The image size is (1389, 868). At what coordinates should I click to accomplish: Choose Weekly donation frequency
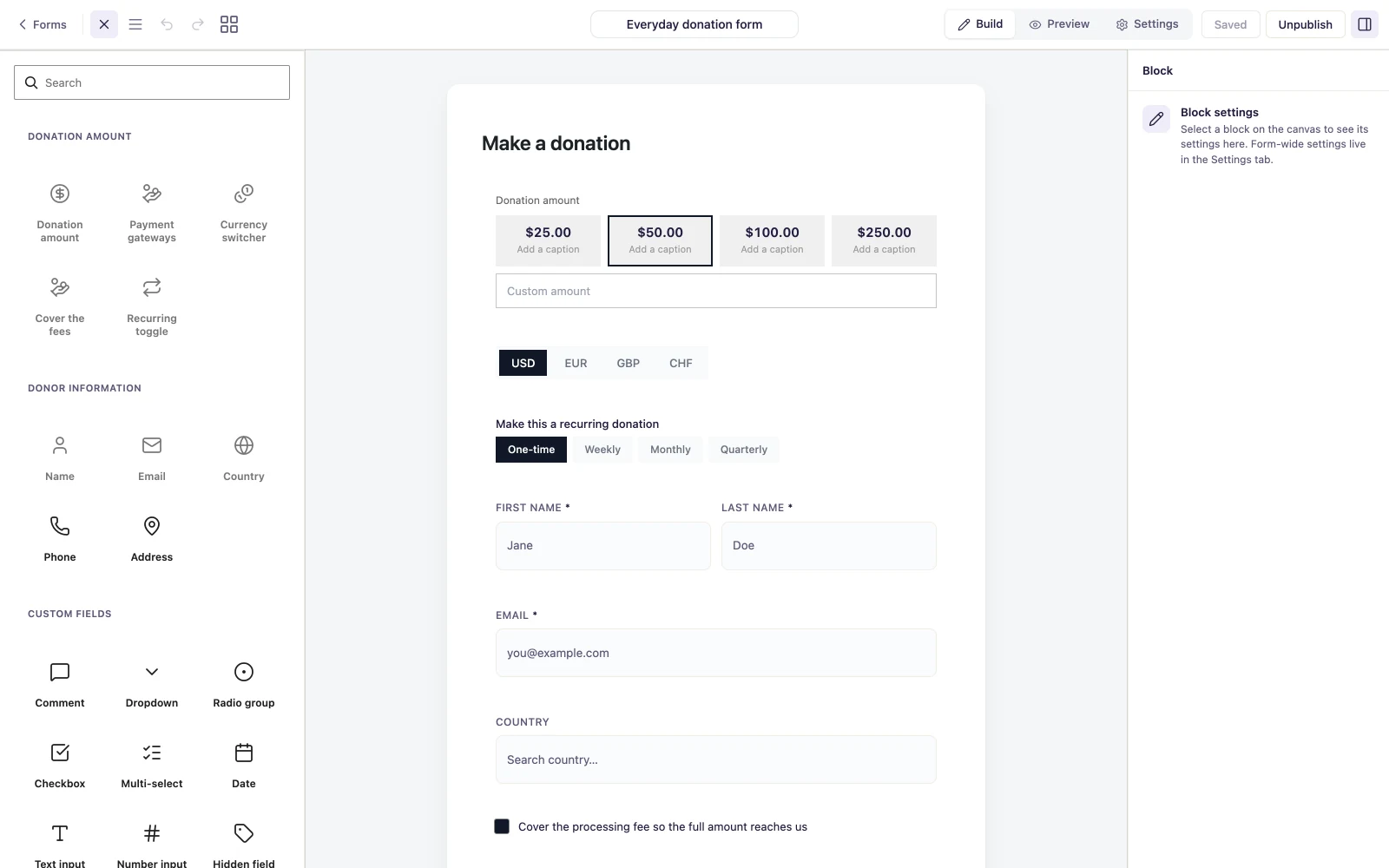pyautogui.click(x=602, y=450)
